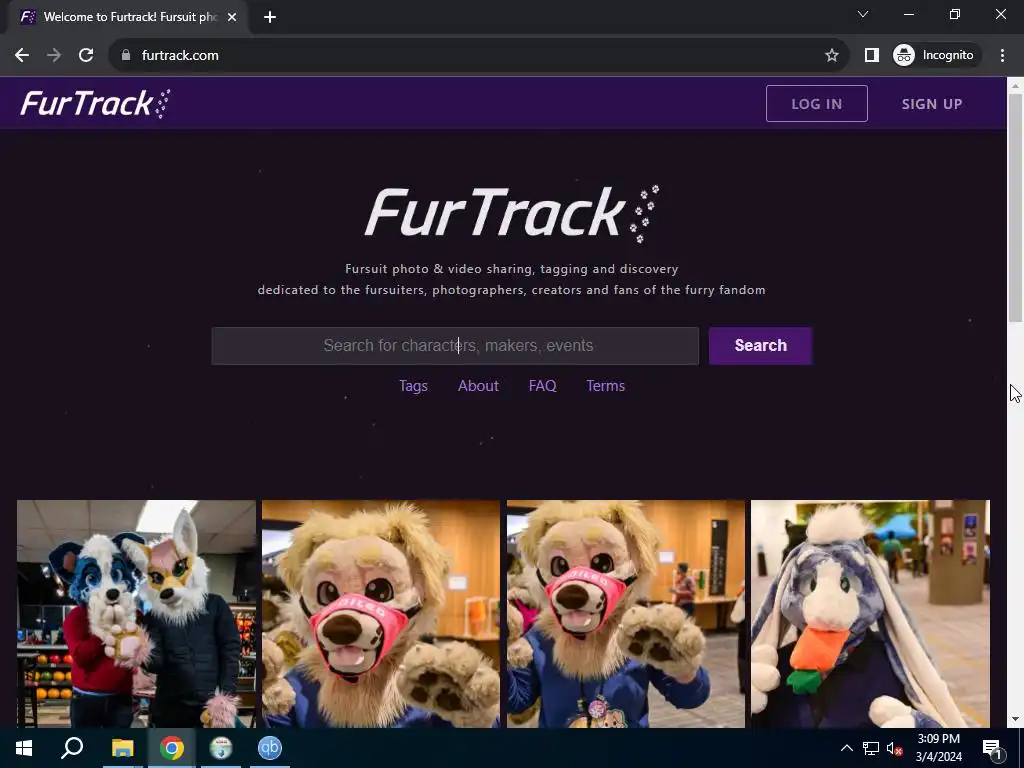Open the browser side panel icon
The width and height of the screenshot is (1024, 768).
871,56
